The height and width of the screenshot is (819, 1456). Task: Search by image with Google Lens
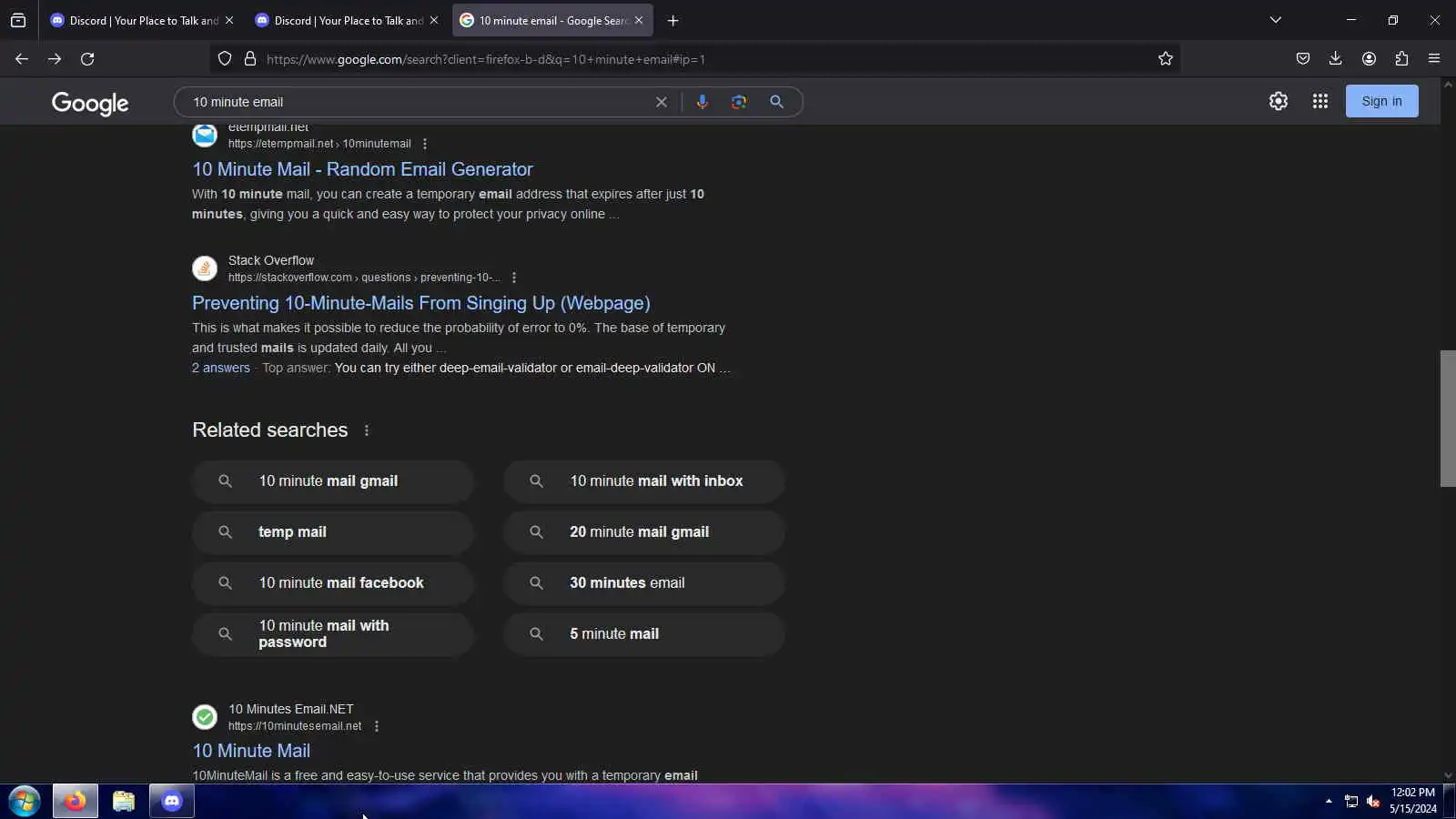click(739, 102)
